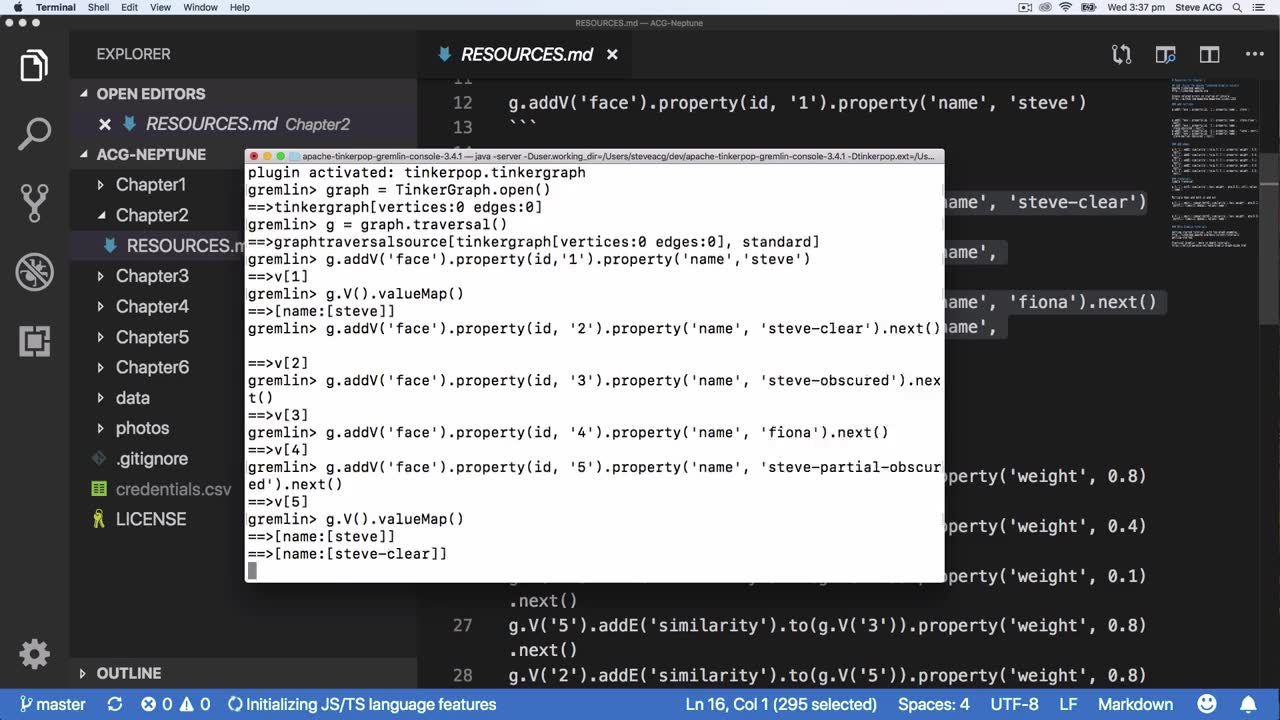Click the Synchronize Changes icon in status bar
This screenshot has width=1280, height=720.
point(115,704)
